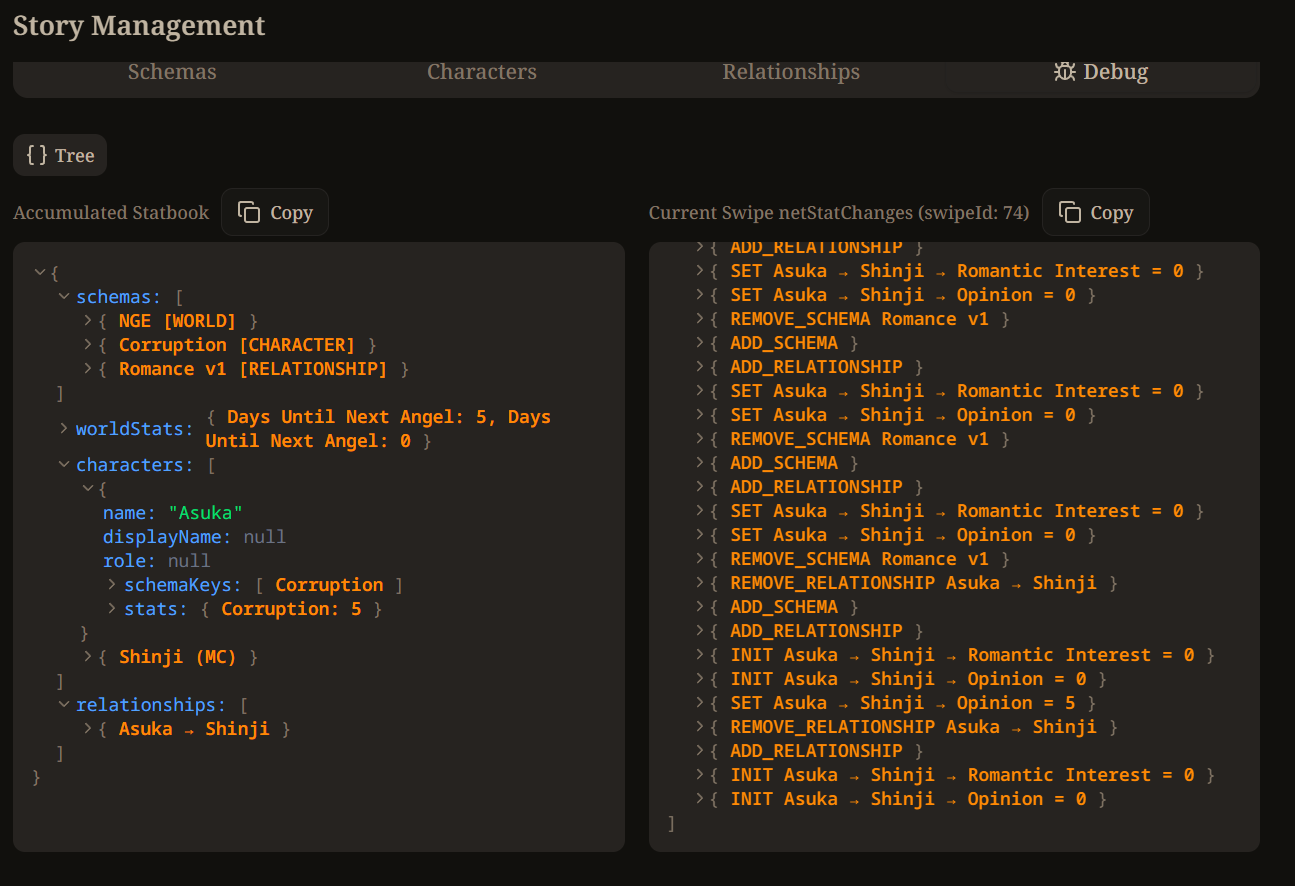
Task: Click the Accumulated Statbook label
Action: pyautogui.click(x=111, y=213)
